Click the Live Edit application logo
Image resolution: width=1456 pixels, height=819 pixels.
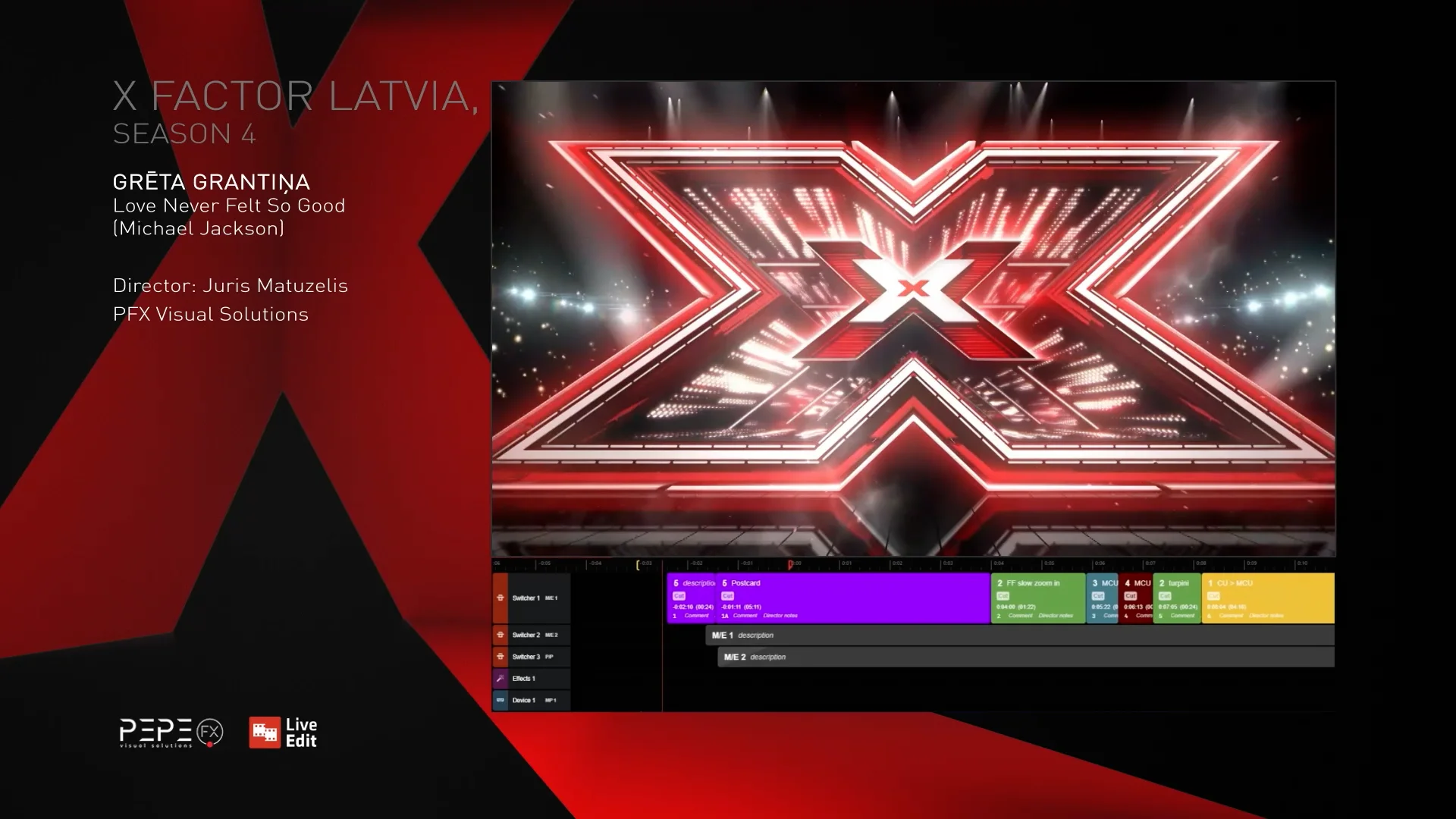284,733
